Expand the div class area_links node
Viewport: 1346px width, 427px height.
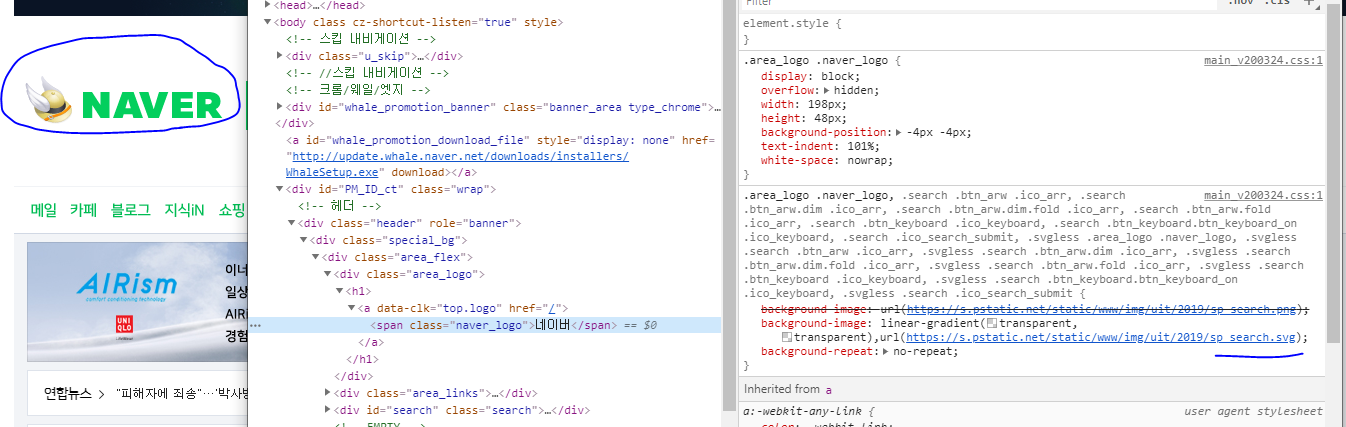click(328, 393)
